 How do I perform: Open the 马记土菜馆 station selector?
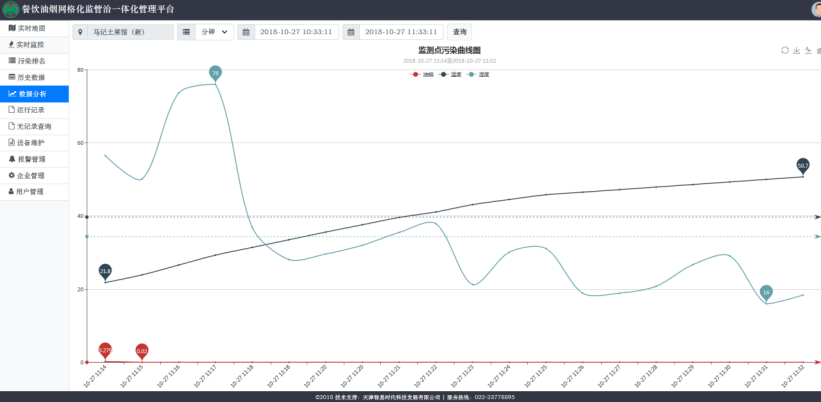point(130,32)
